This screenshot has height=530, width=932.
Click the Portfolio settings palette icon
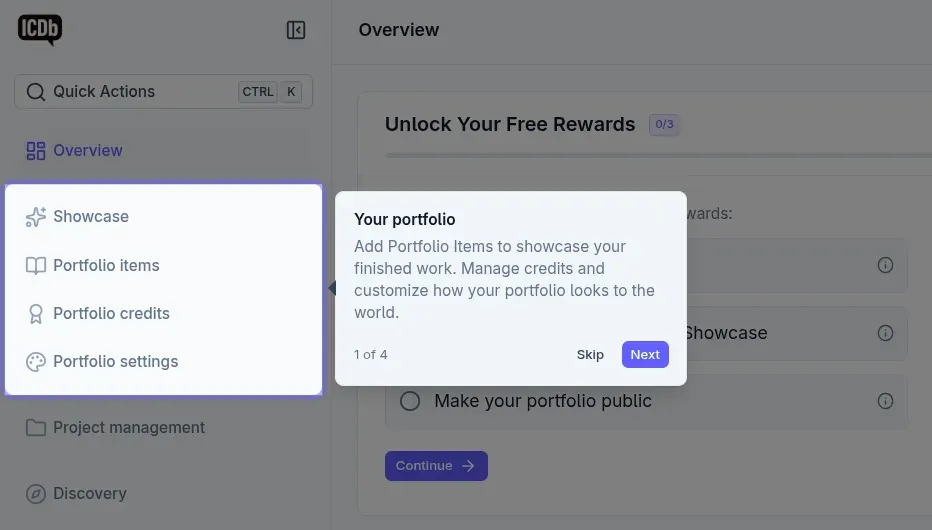point(36,362)
